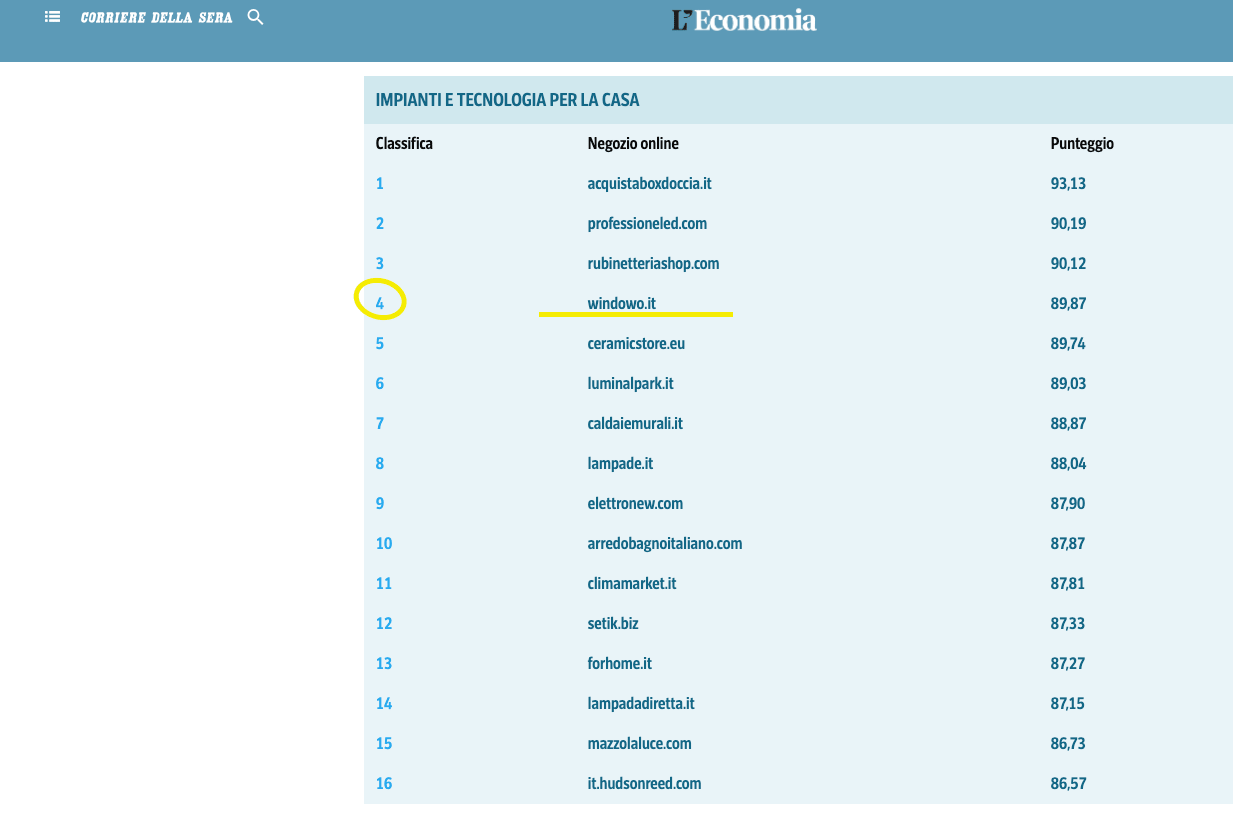This screenshot has width=1233, height=816.
Task: Click the score 88,04
Action: [1068, 463]
